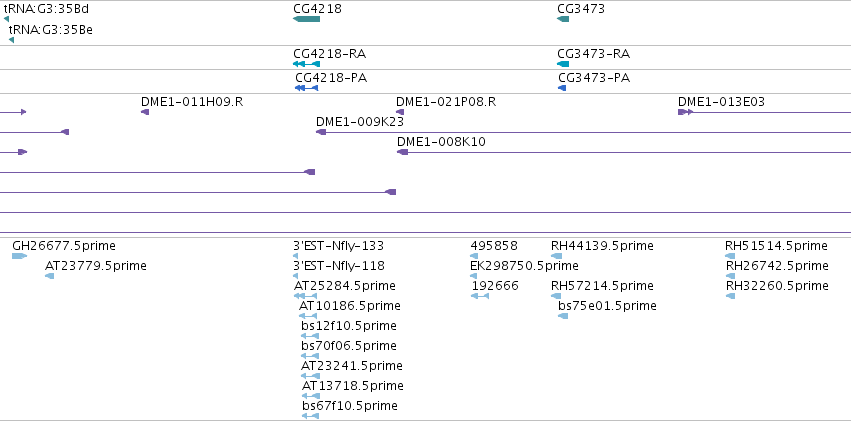Select the AT25284.5prime EST glyph
Viewport: 851px width, 421px height.
(305, 296)
